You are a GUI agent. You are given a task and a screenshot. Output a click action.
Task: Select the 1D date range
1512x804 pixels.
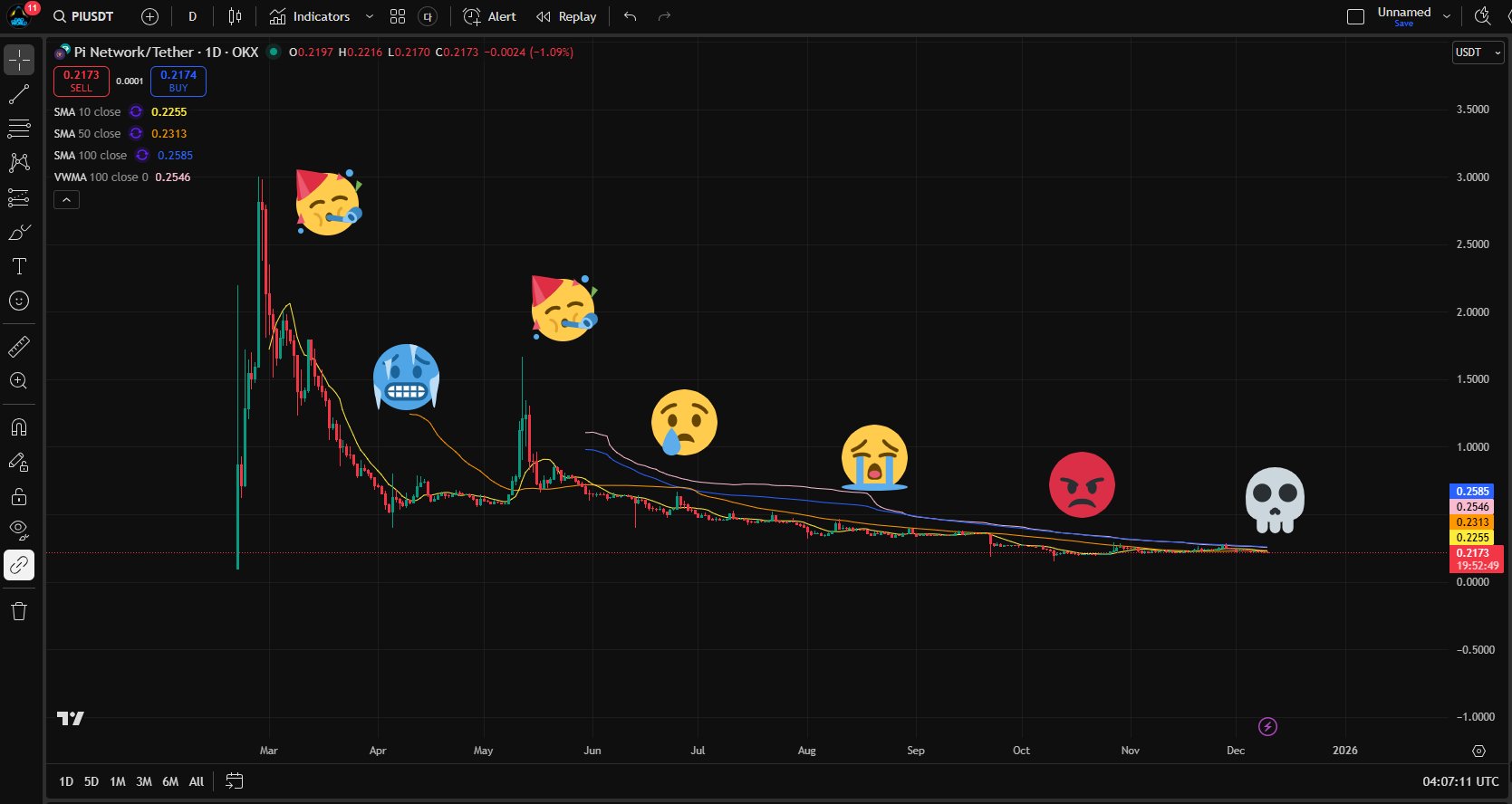point(66,781)
